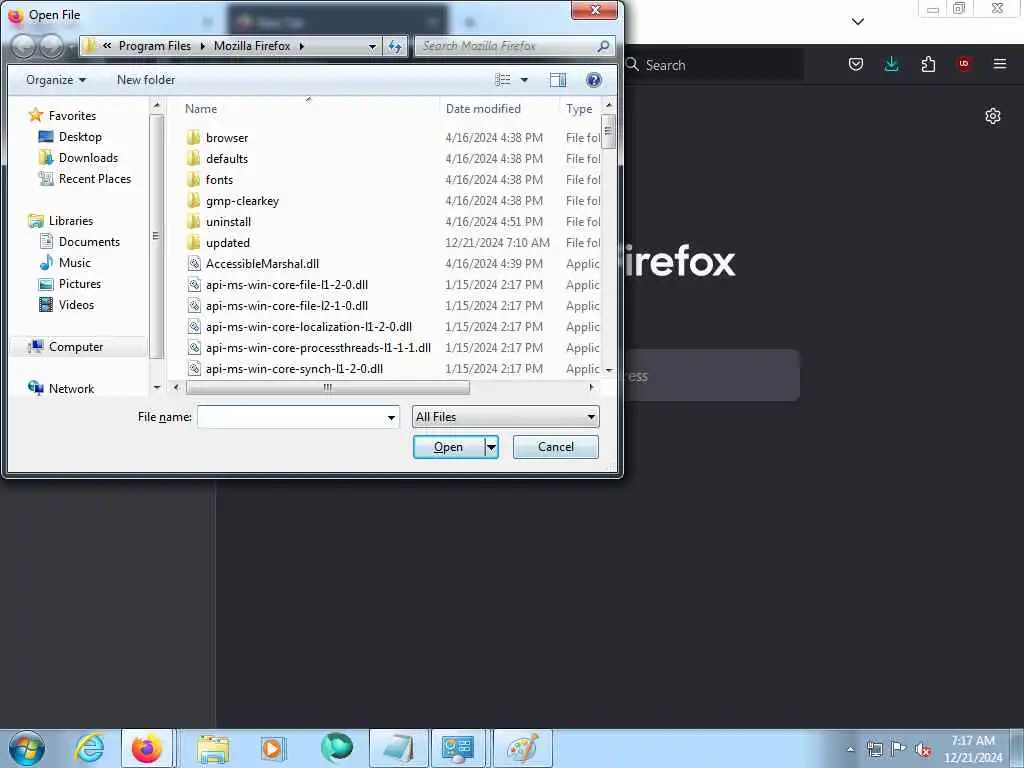Open the Firefox Extensions icon
This screenshot has width=1024, height=768.
pos(928,64)
